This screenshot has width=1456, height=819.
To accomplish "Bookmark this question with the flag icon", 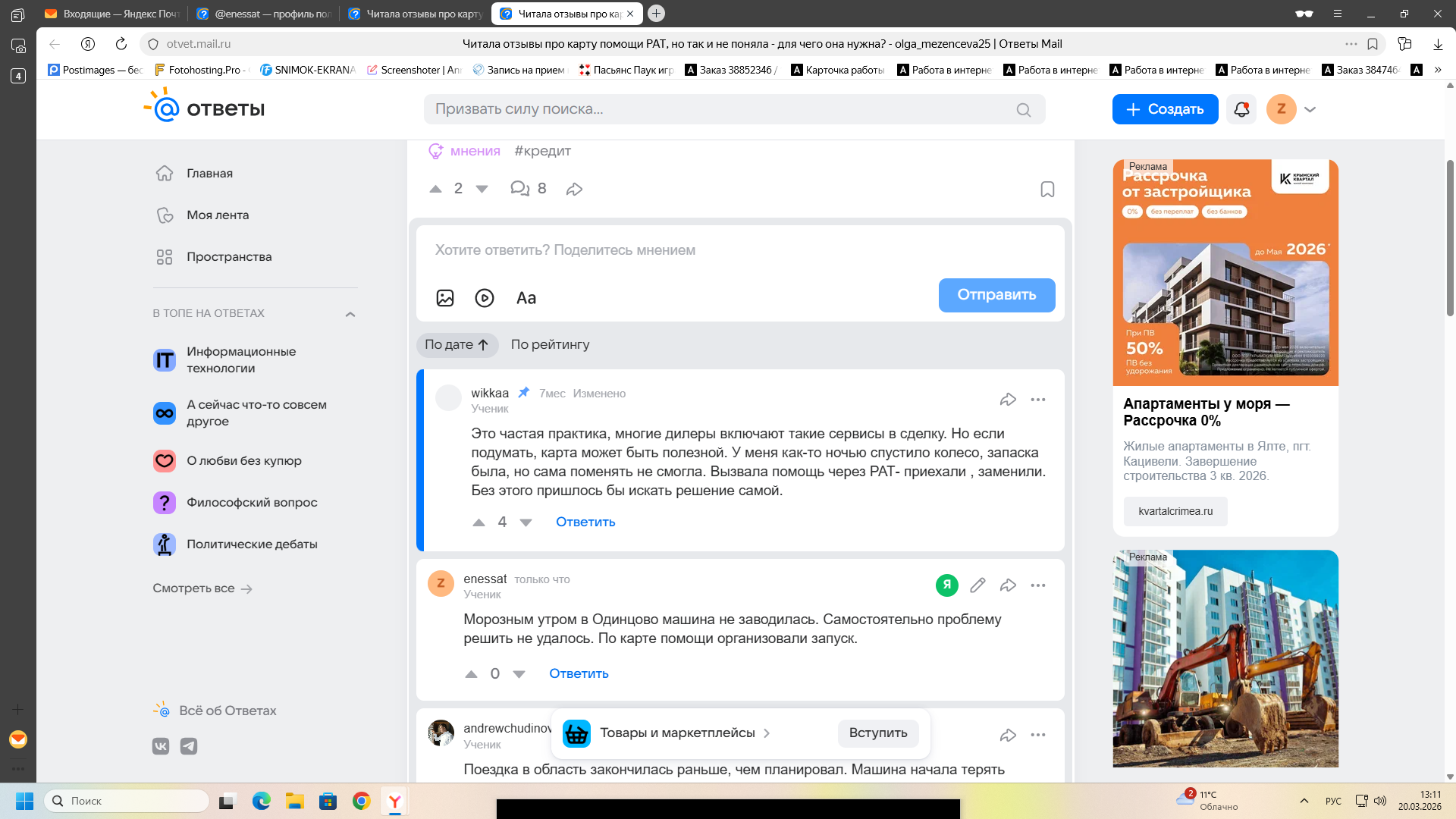I will tap(1047, 190).
